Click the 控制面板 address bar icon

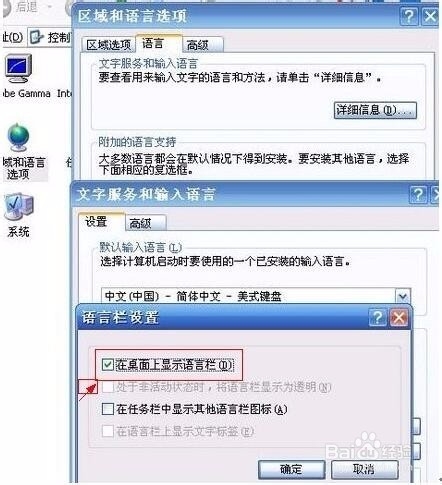(36, 37)
